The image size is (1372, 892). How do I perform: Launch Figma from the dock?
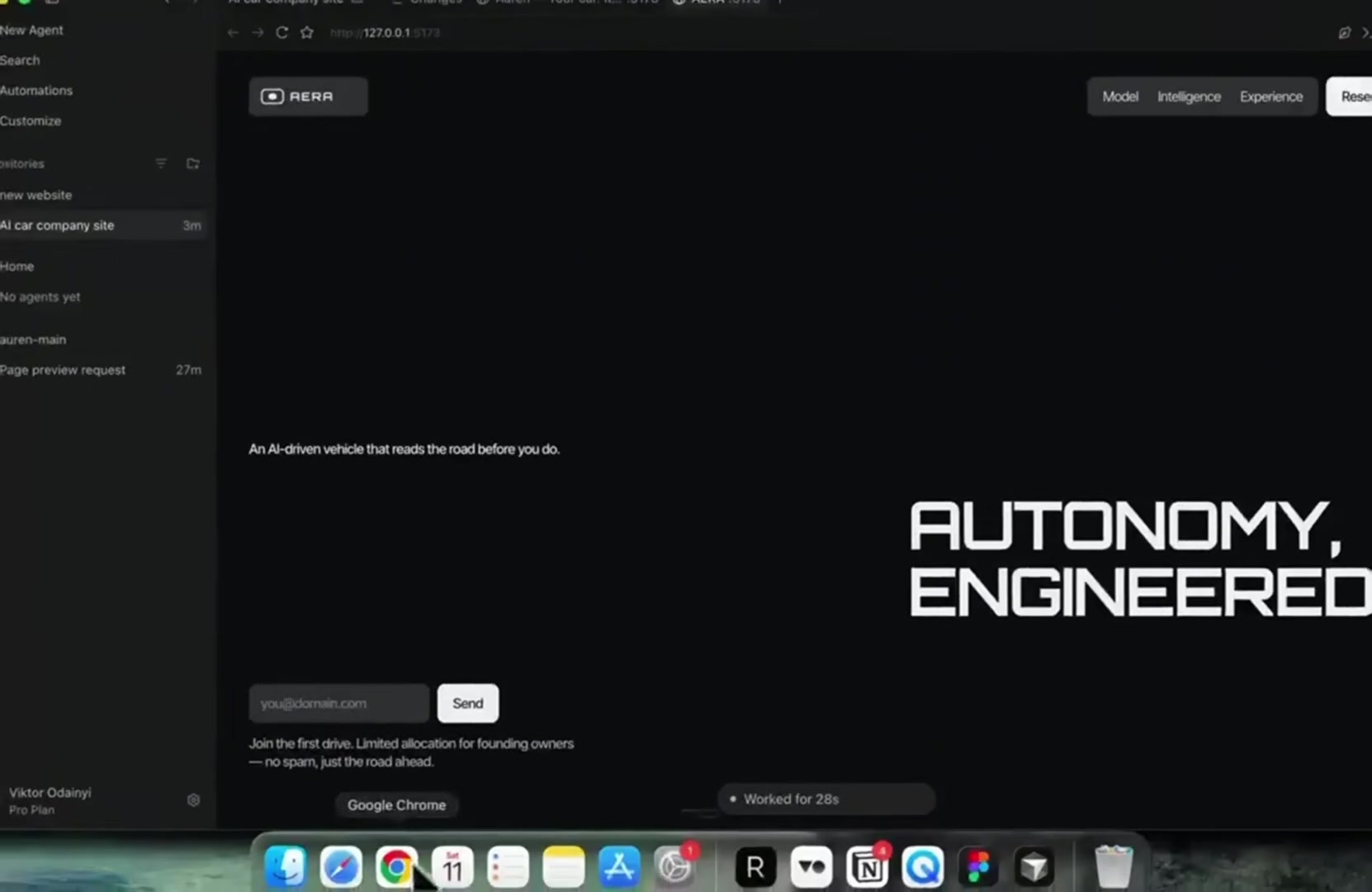(x=978, y=866)
